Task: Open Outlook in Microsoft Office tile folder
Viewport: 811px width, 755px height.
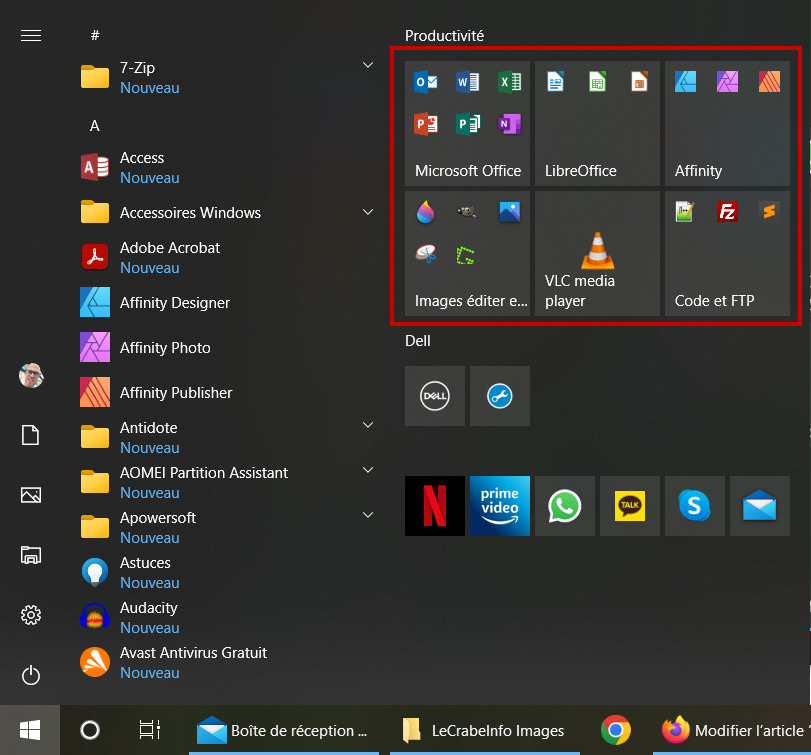Action: pyautogui.click(x=426, y=82)
